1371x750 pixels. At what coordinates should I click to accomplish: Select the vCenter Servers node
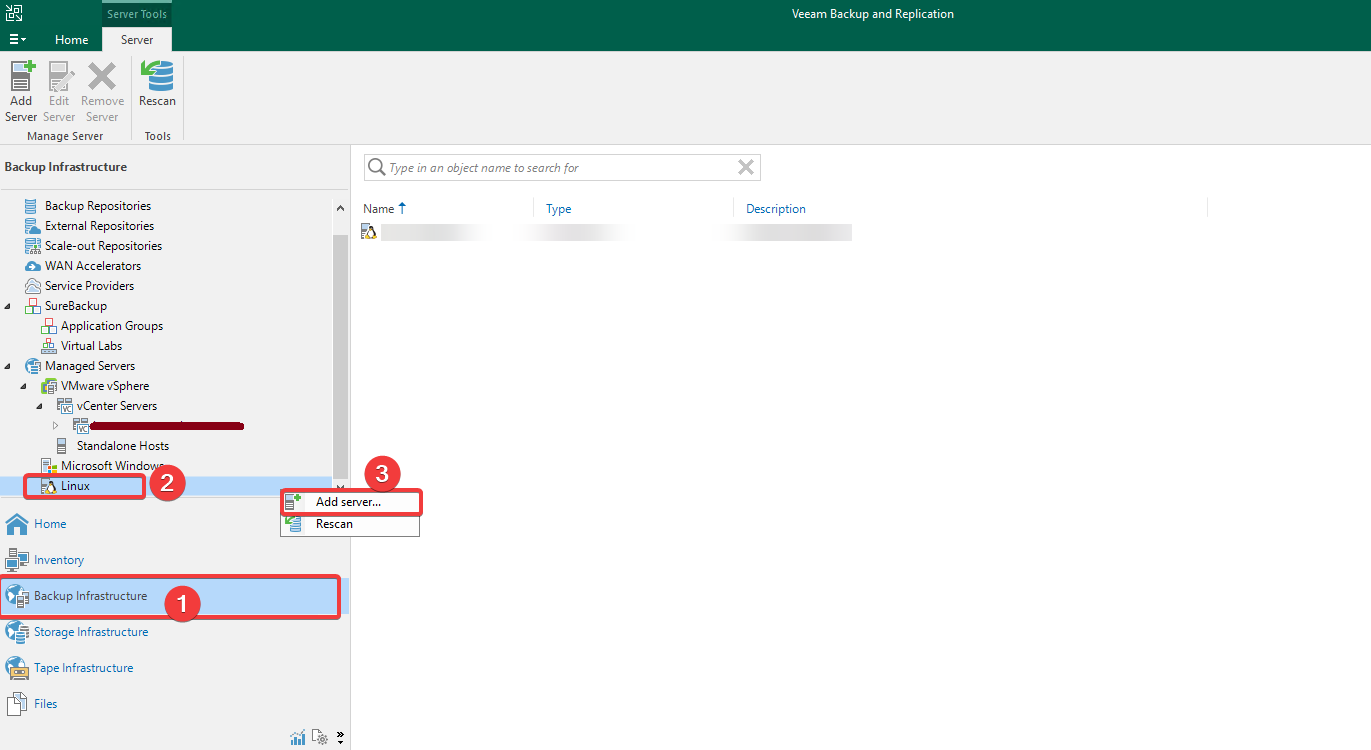(116, 406)
